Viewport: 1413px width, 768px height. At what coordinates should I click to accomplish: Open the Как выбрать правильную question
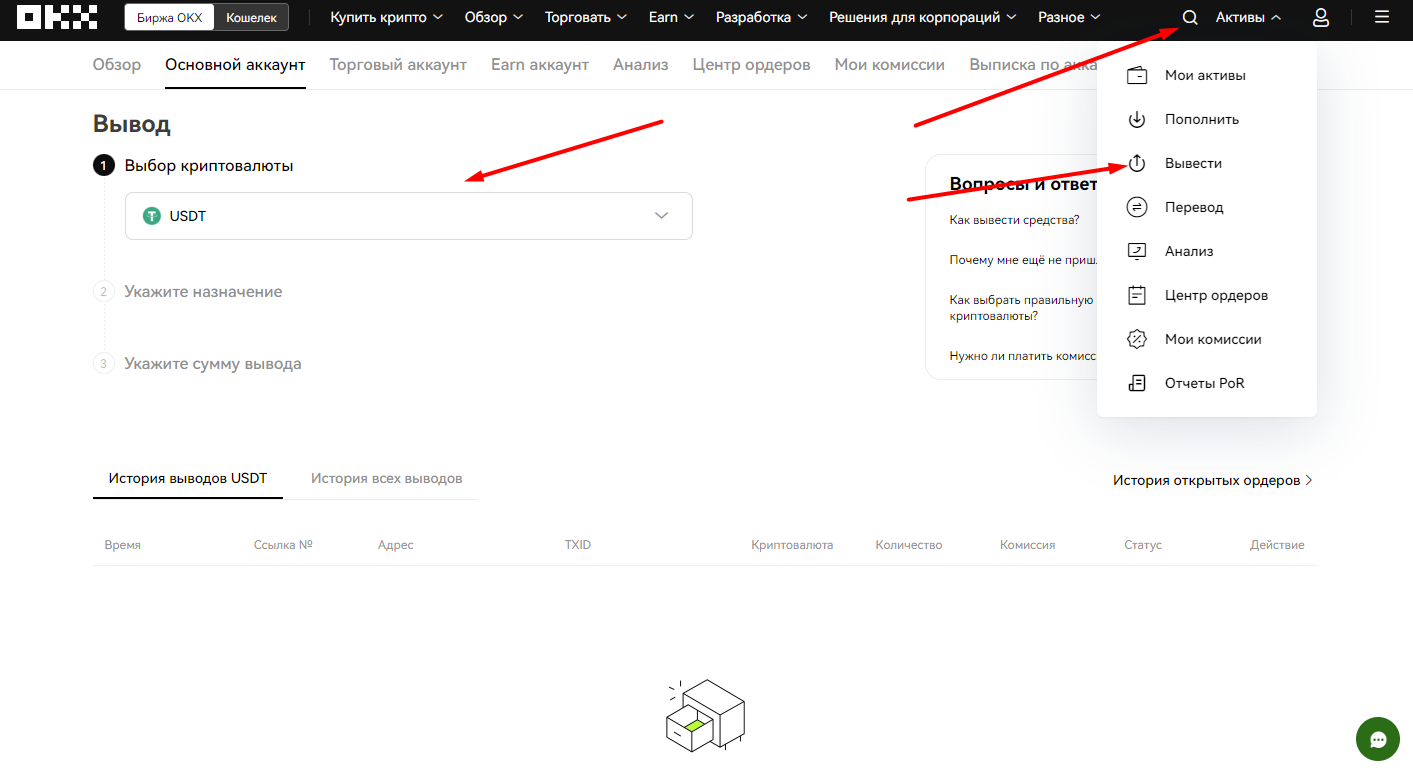click(1022, 307)
